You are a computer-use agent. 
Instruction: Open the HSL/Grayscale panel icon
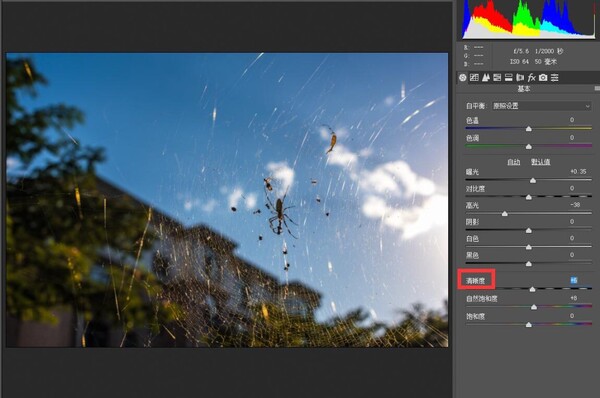(x=497, y=78)
